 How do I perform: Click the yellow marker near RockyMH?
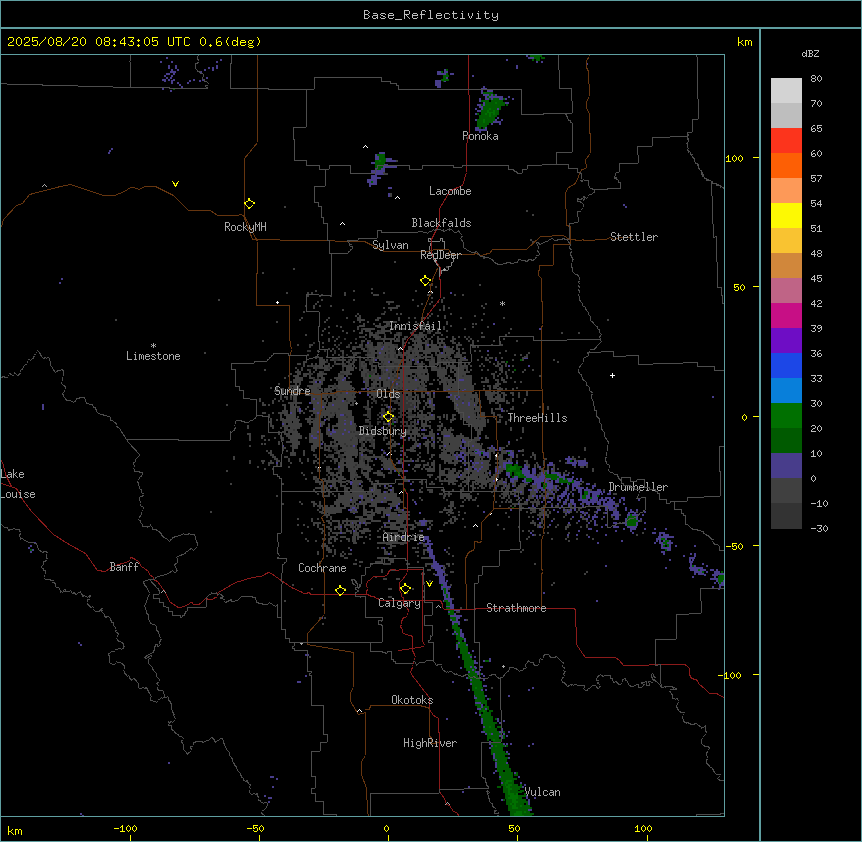(249, 203)
